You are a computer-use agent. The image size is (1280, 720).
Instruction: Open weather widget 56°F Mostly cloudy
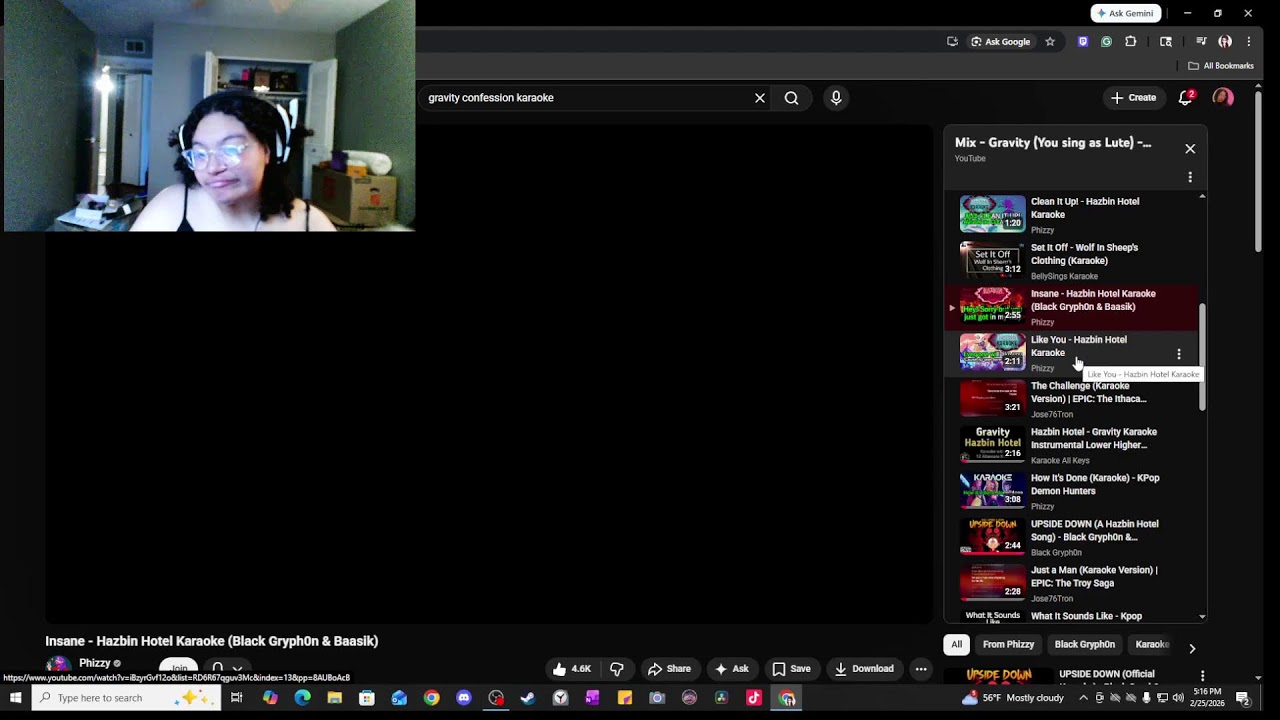pyautogui.click(x=1012, y=698)
